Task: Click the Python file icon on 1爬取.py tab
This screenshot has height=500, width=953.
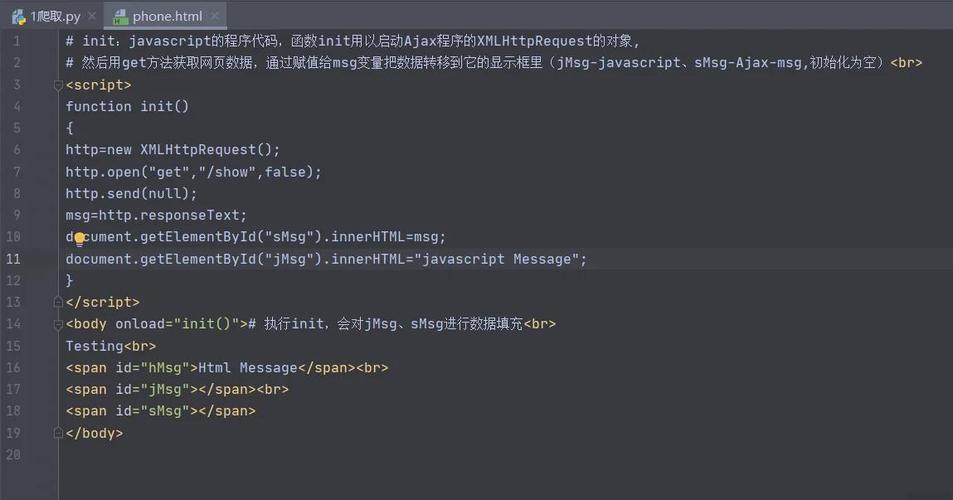Action: 19,17
